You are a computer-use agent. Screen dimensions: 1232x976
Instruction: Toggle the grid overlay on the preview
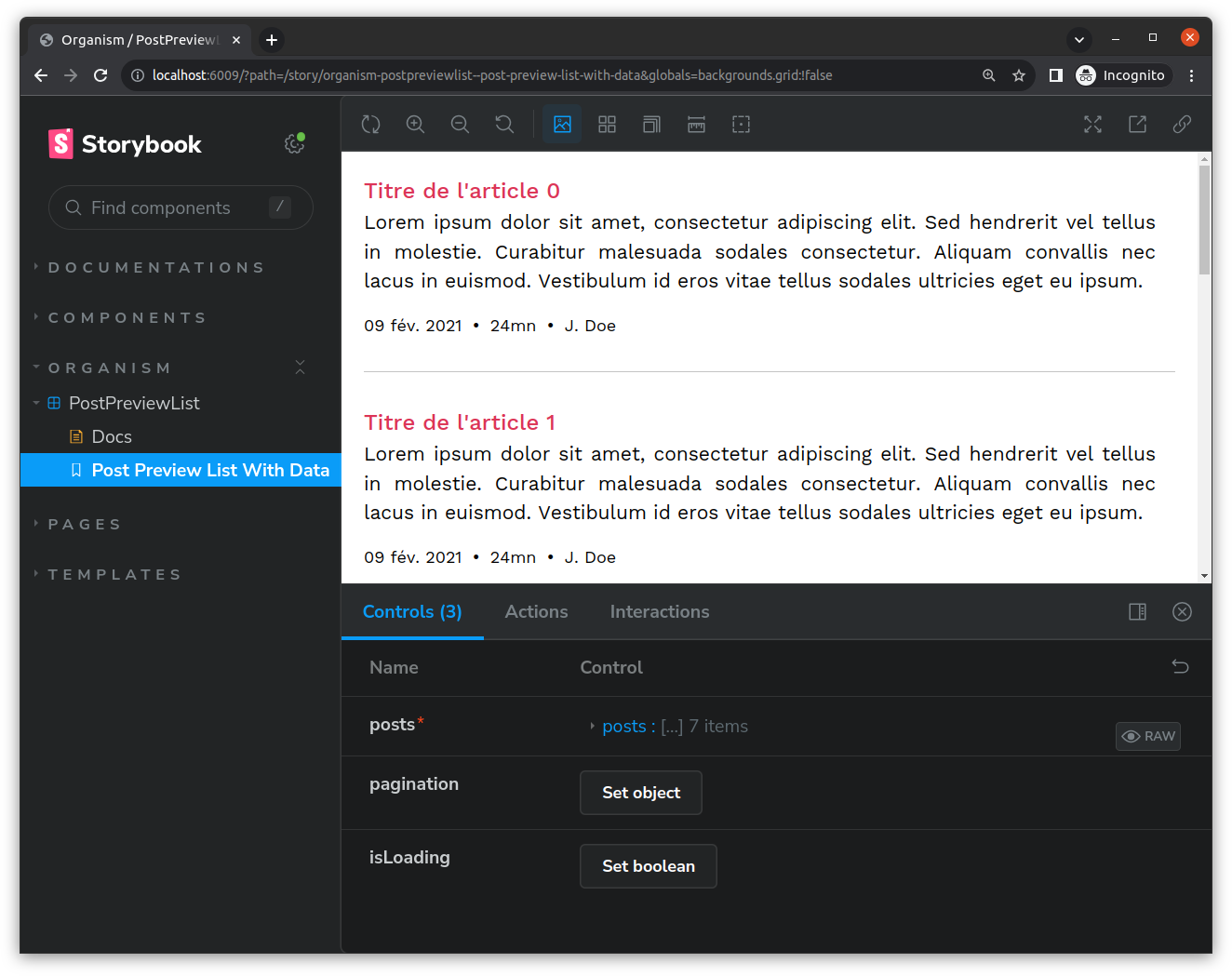[607, 124]
